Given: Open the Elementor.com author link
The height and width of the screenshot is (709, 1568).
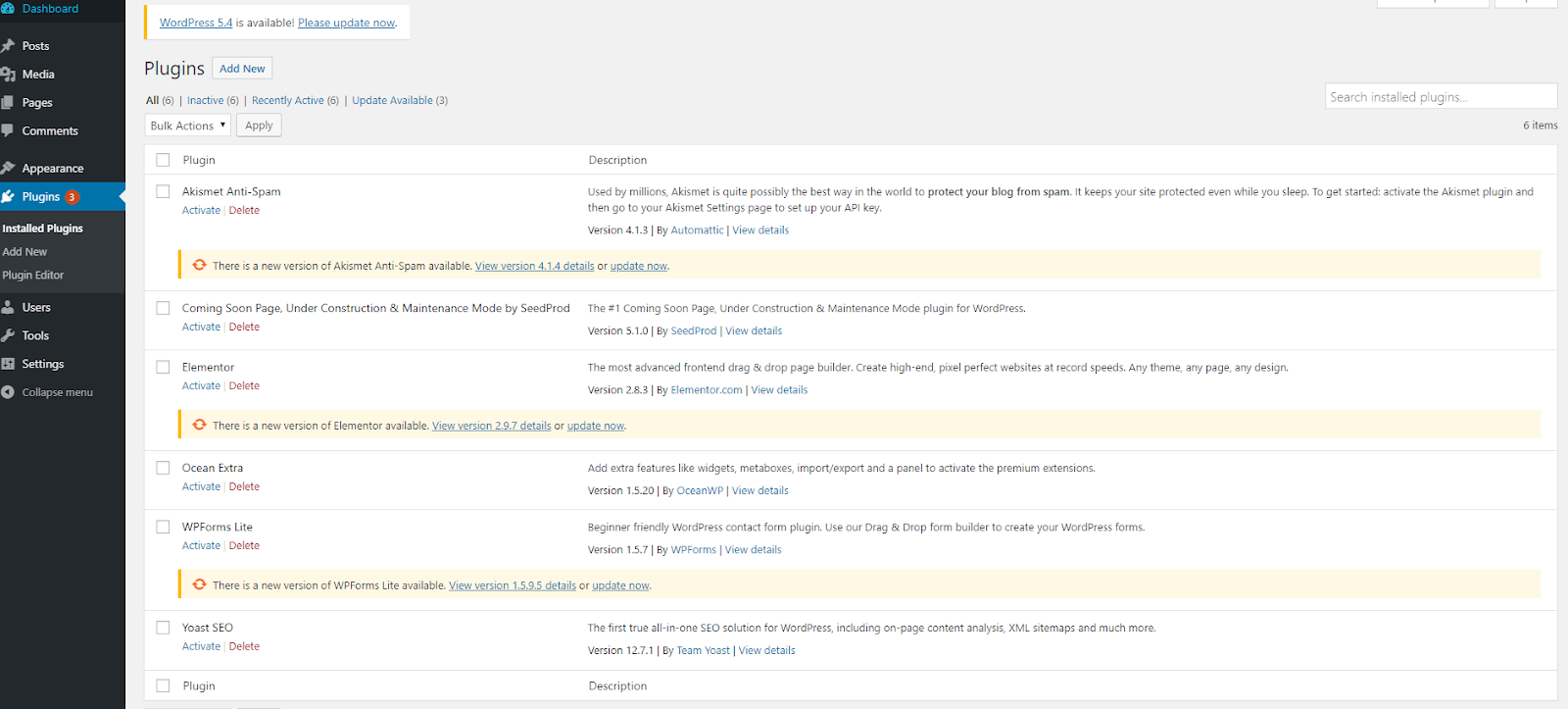Looking at the screenshot, I should coord(707,390).
